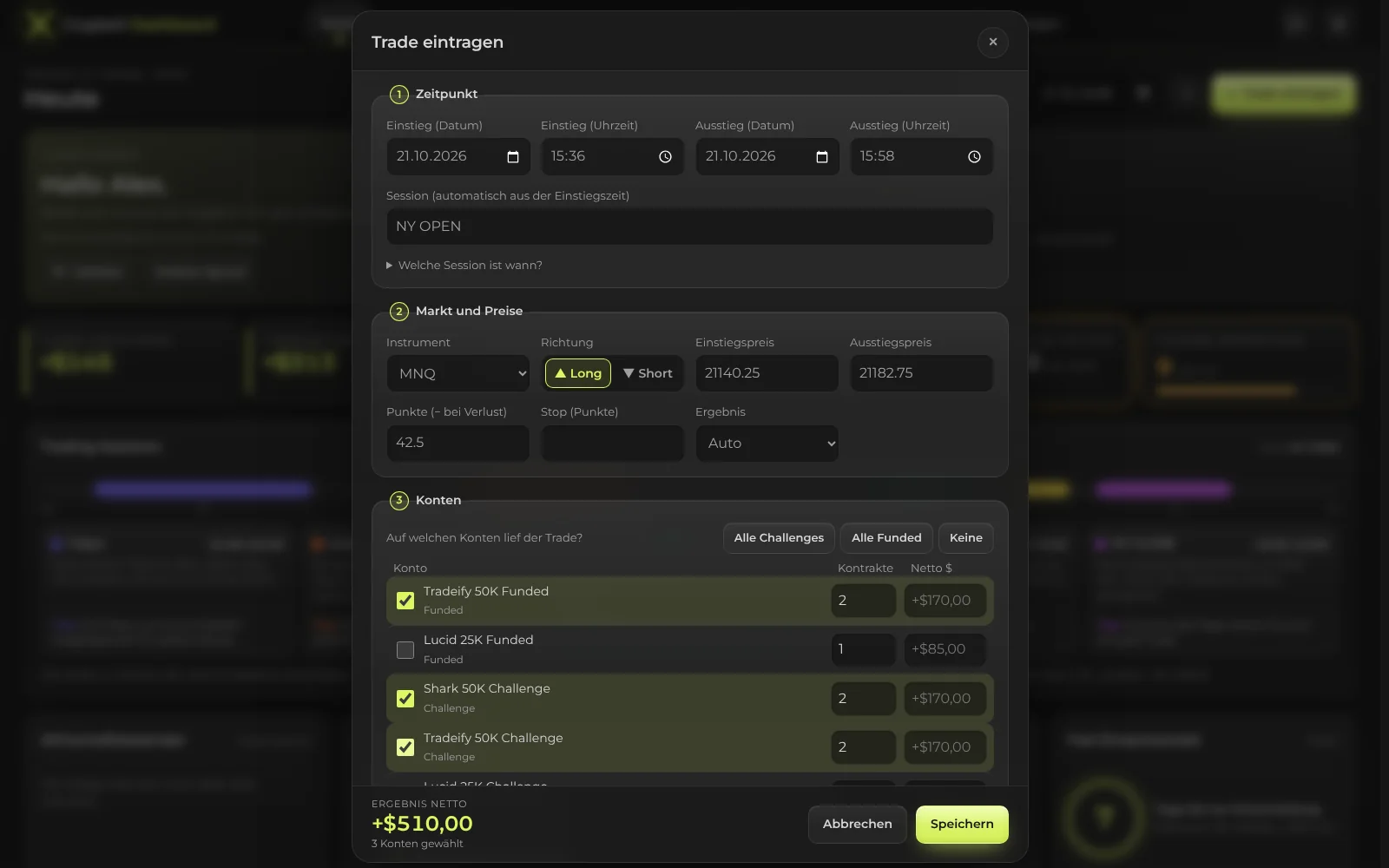Image resolution: width=1389 pixels, height=868 pixels.
Task: Click Netto value of Tradeify 50K Funded
Action: [945, 601]
